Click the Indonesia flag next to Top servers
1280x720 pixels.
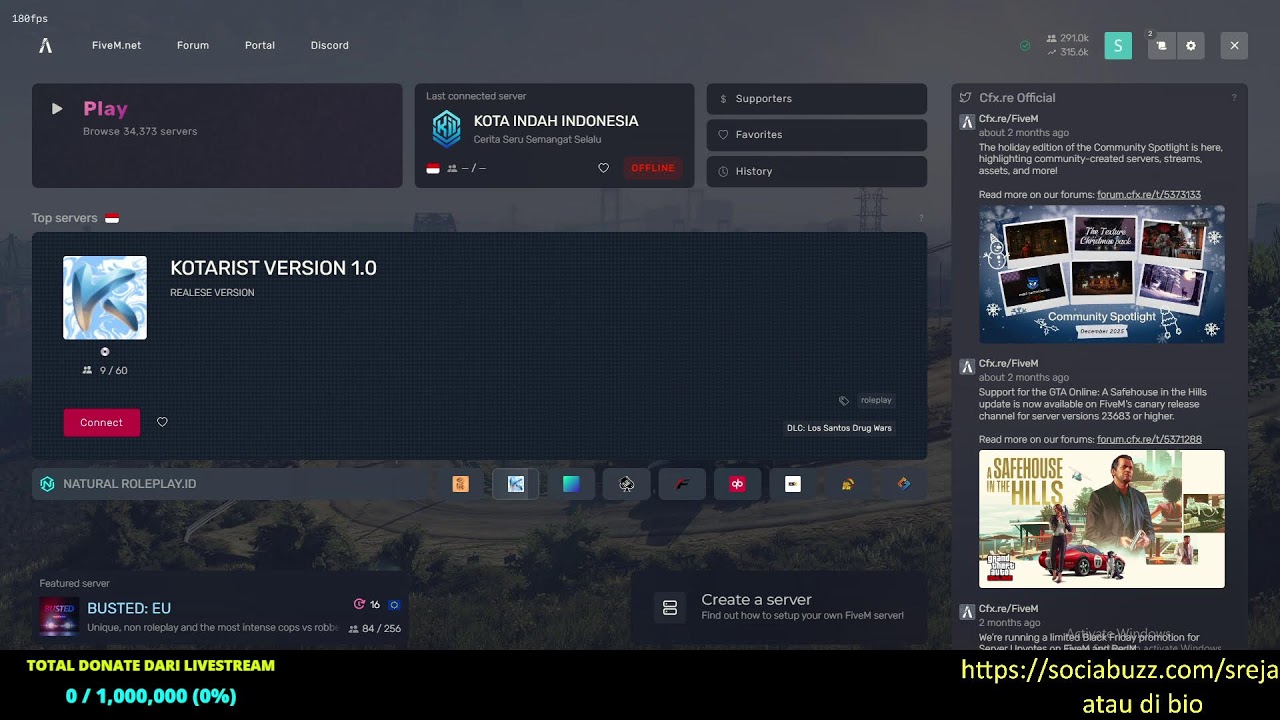(112, 218)
